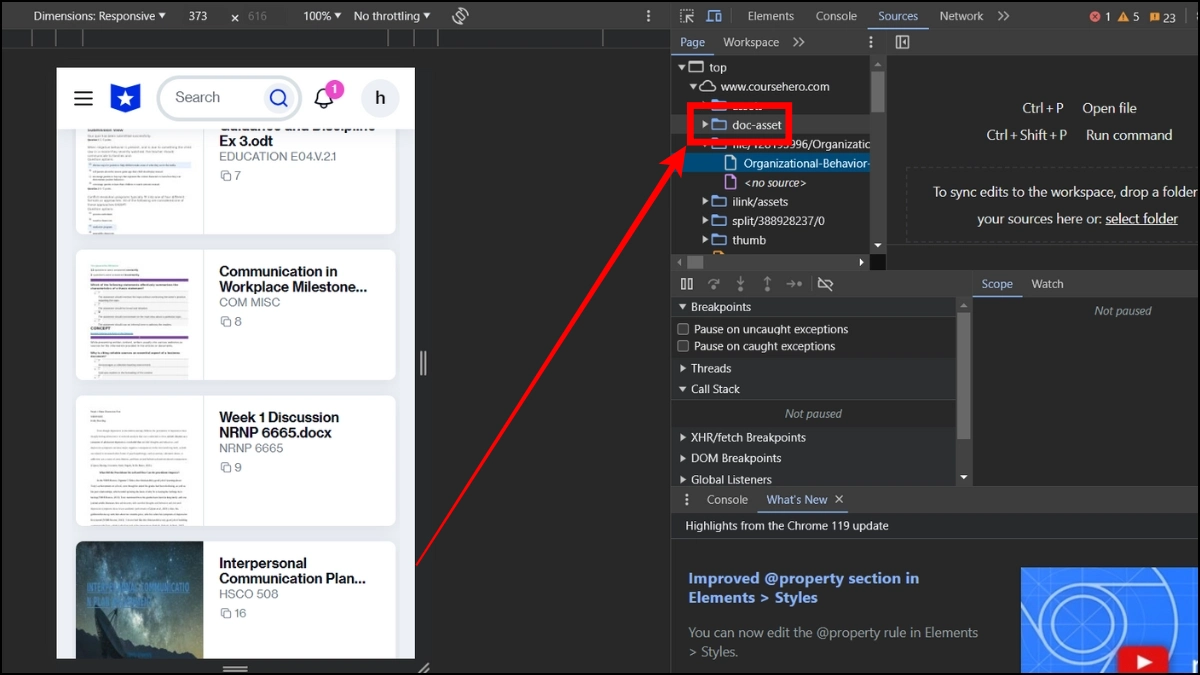Switch to the Watch tab
The image size is (1200, 675).
coord(1047,284)
